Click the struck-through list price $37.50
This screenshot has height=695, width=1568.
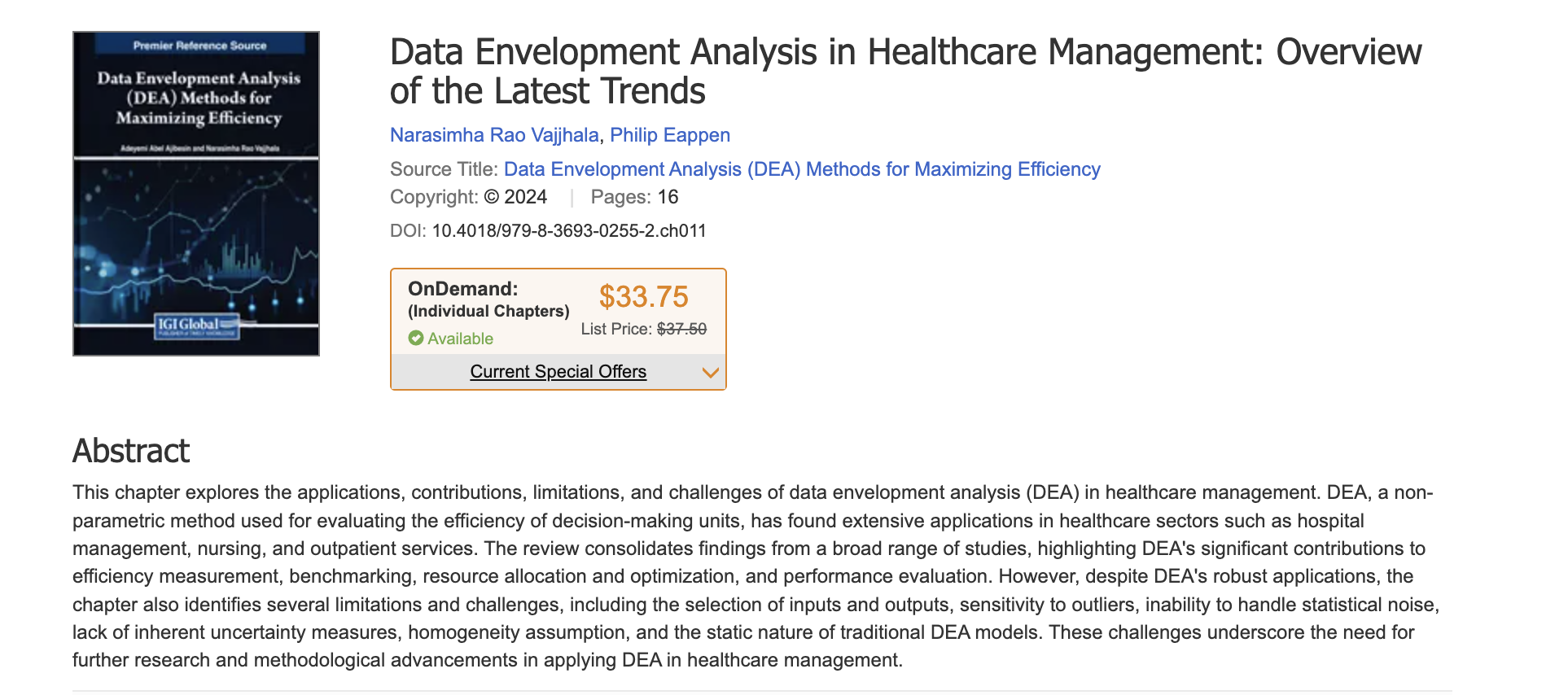(x=682, y=329)
